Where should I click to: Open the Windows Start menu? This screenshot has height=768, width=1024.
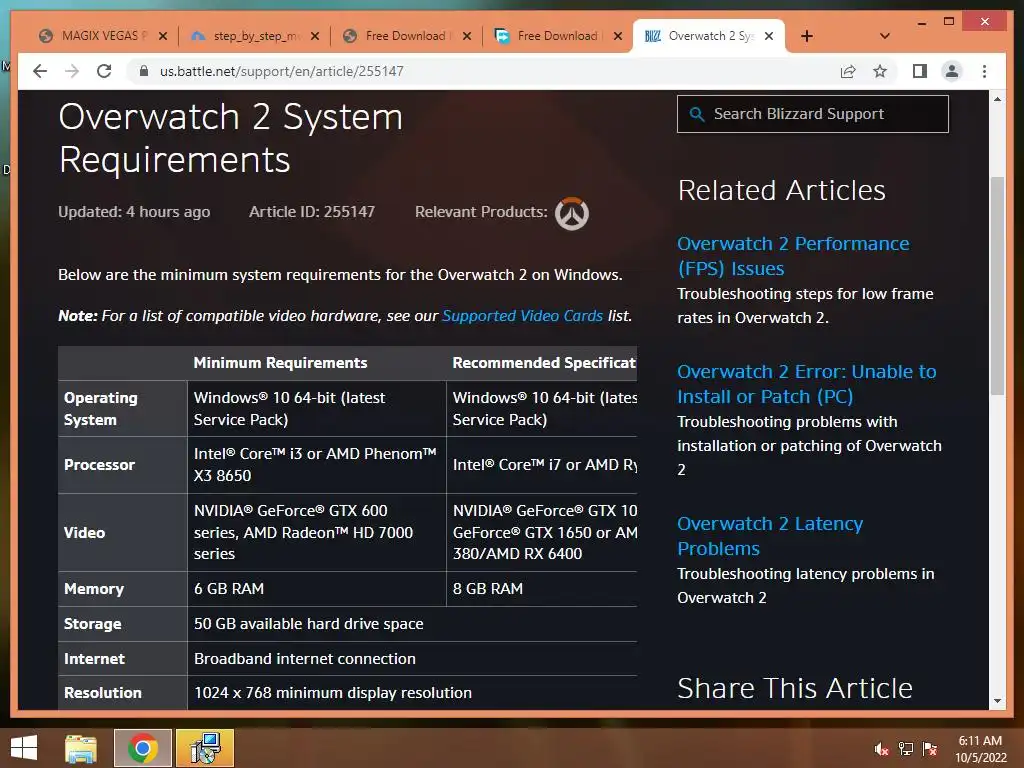24,748
